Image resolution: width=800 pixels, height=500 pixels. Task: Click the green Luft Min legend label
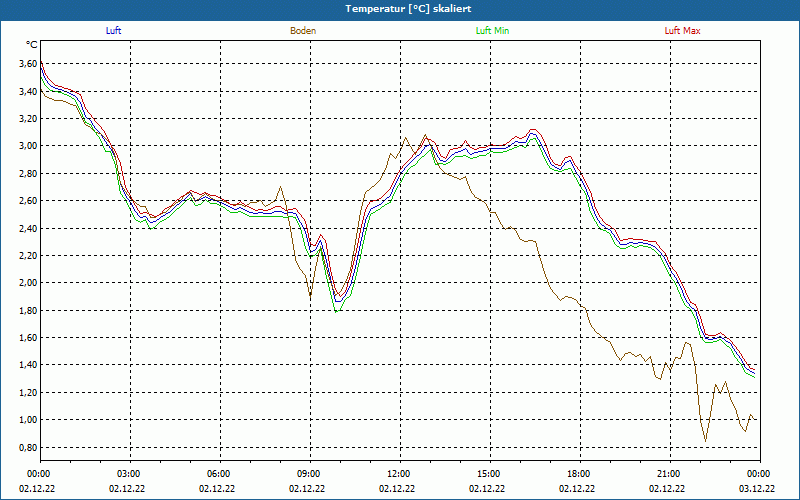tap(492, 31)
